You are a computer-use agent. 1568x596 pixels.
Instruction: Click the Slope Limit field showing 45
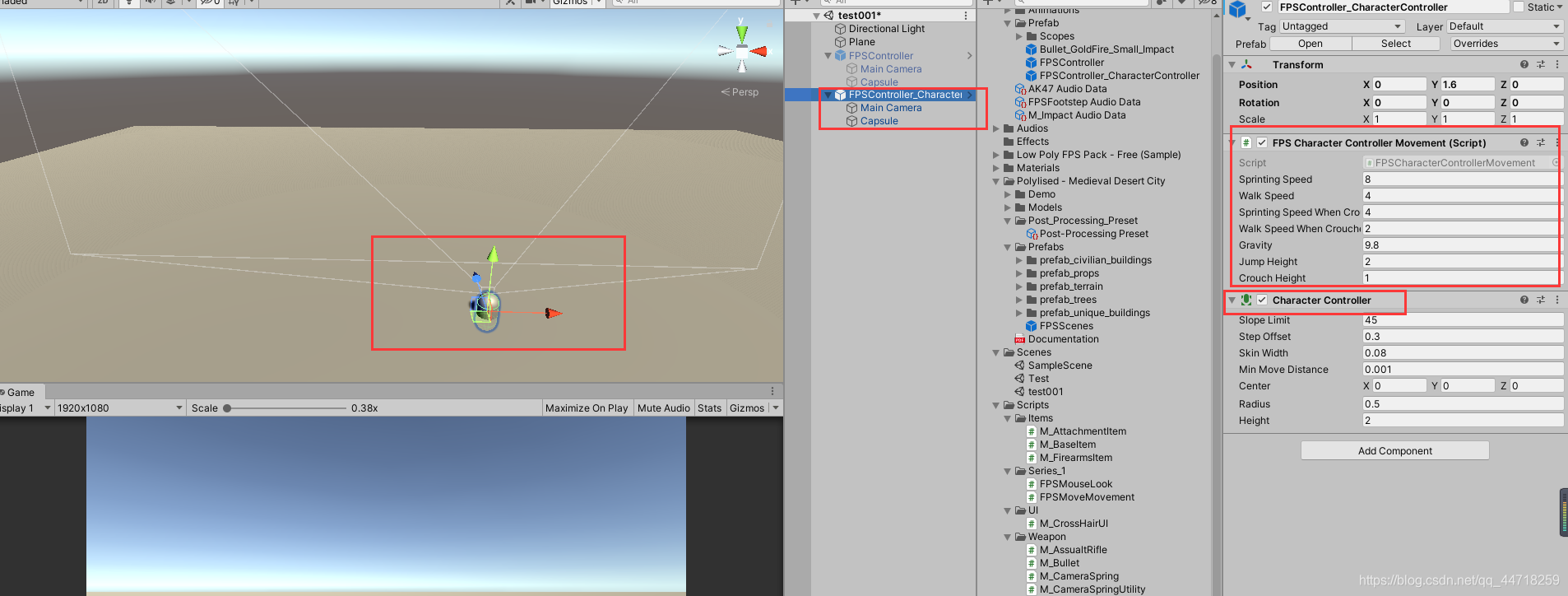(x=1463, y=320)
